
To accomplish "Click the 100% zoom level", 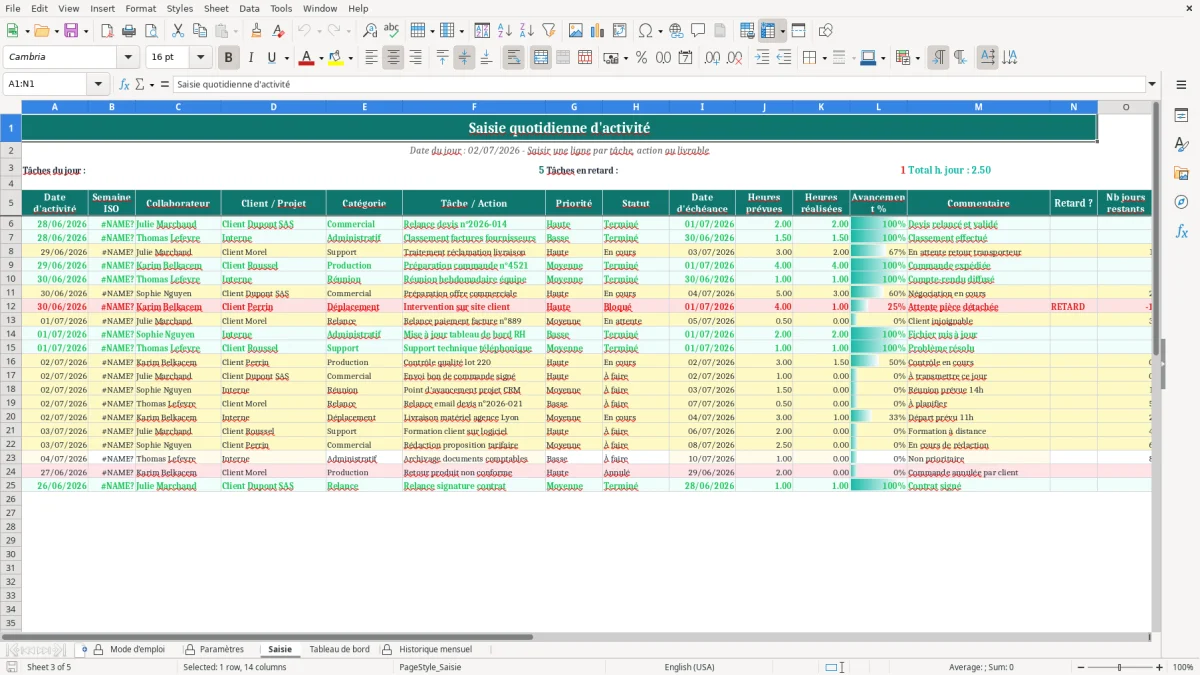I will 1183,667.
